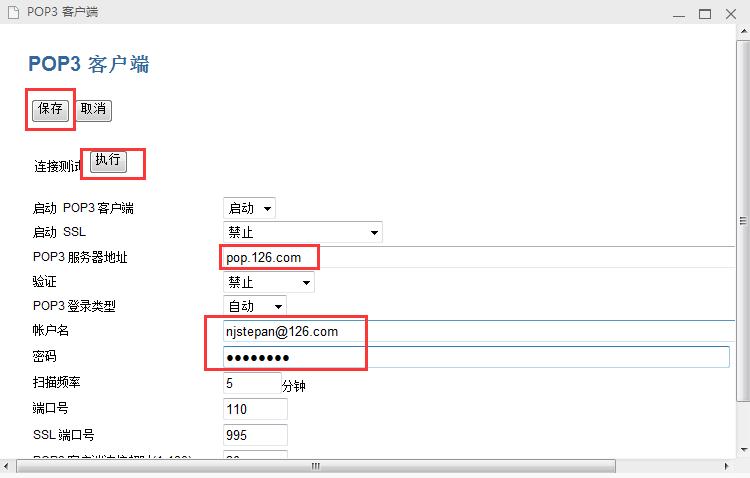This screenshot has height=478, width=750.
Task: Click the 帐户名 field with njstepan@126.com
Action: [x=479, y=331]
